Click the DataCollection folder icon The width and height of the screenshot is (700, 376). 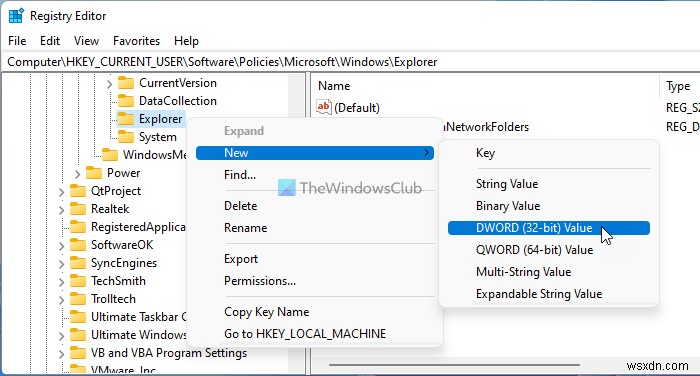126,101
